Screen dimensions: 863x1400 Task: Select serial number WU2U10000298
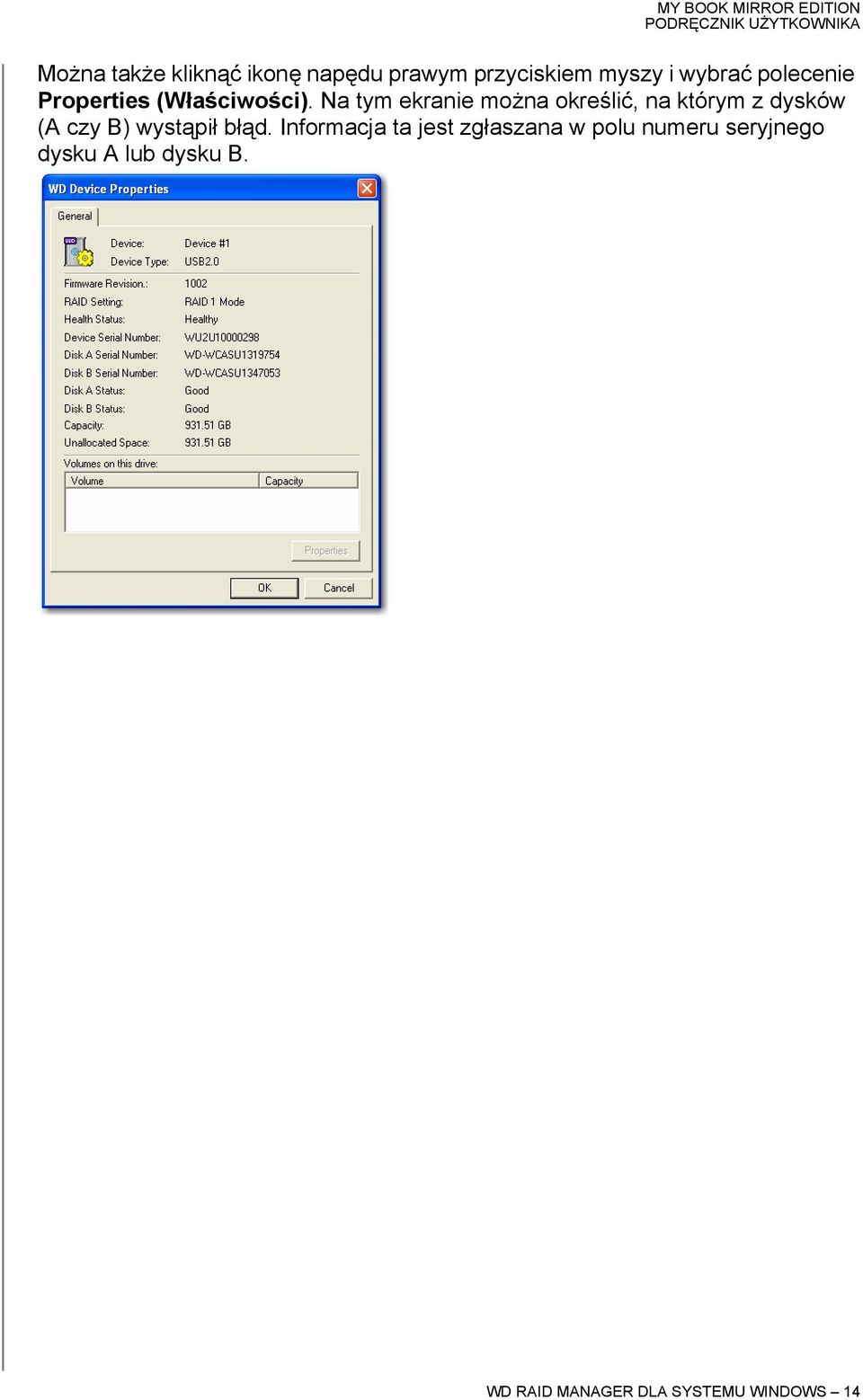222,338
